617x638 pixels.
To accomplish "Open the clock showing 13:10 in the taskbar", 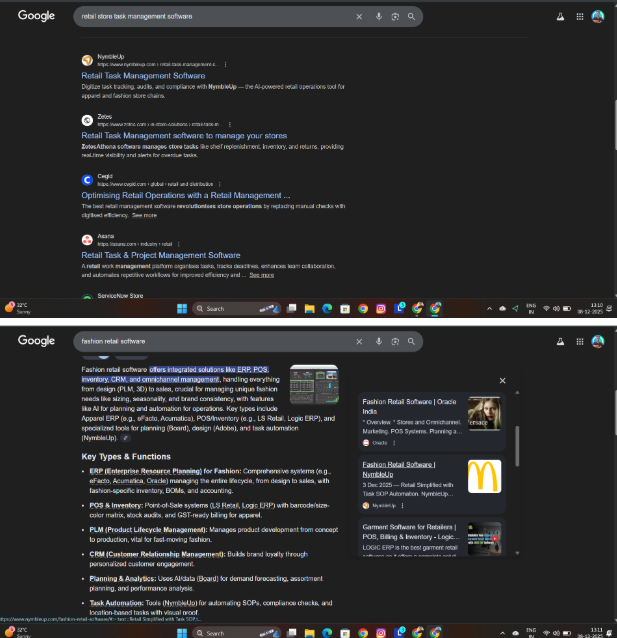I will pyautogui.click(x=591, y=308).
